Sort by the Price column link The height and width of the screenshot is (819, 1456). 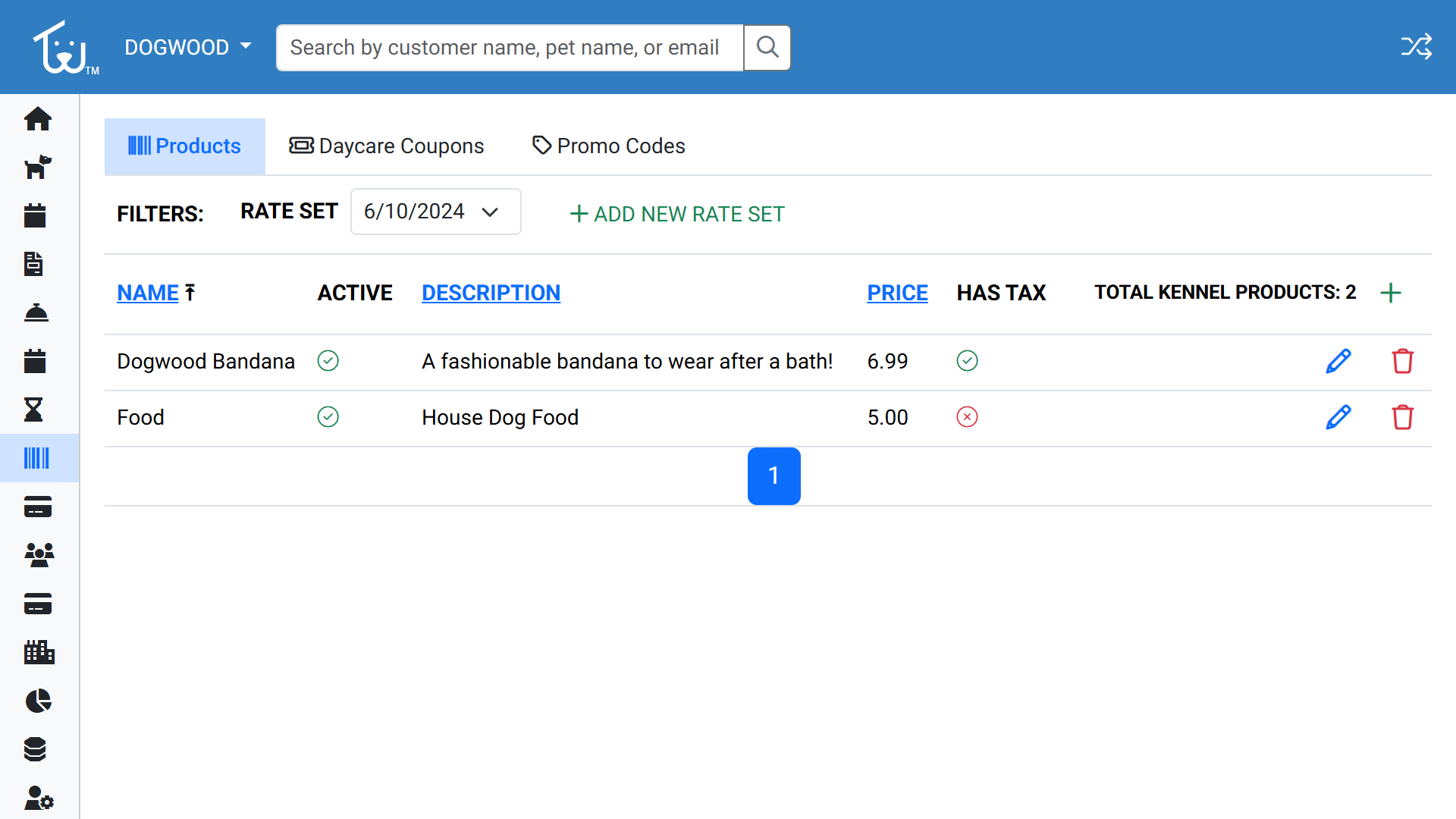coord(897,293)
